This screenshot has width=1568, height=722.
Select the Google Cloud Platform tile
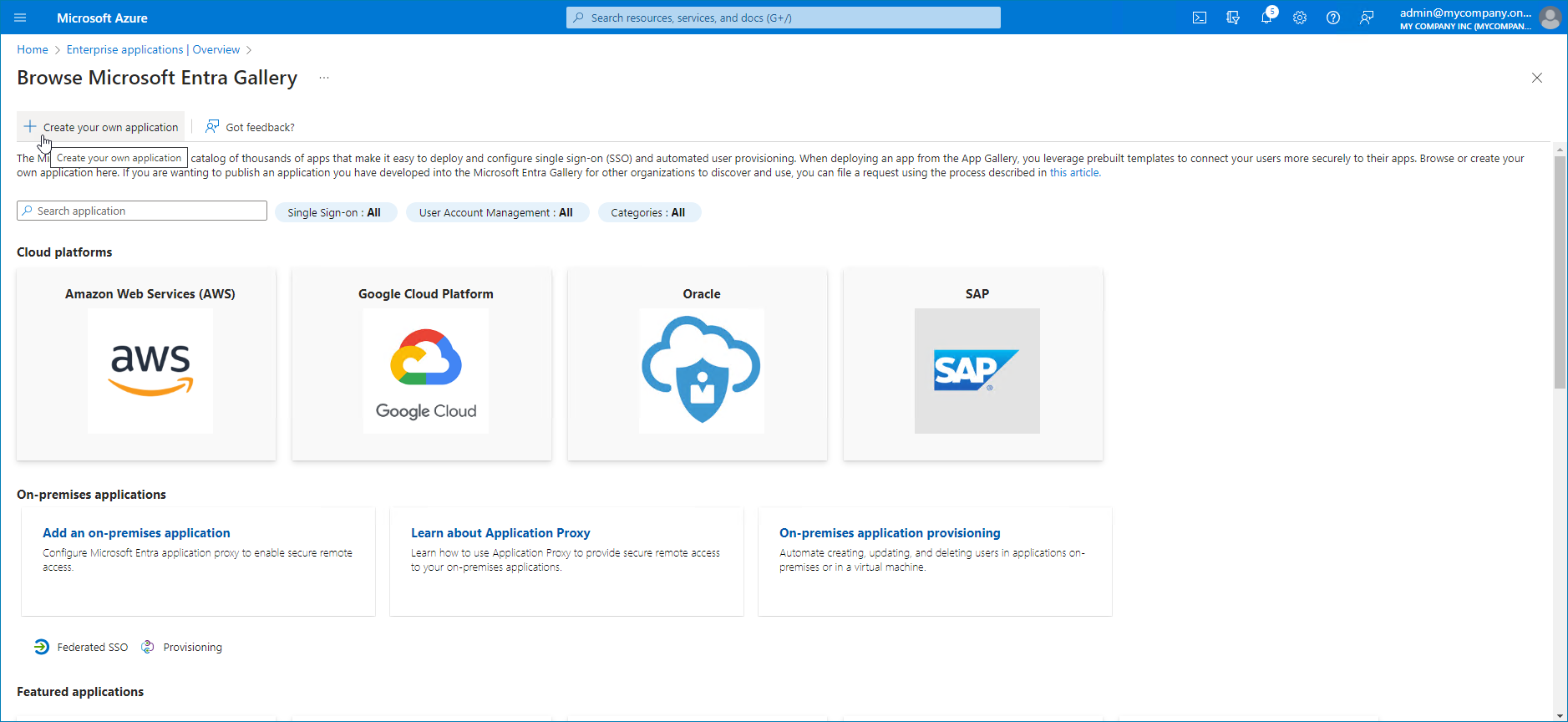pyautogui.click(x=422, y=364)
